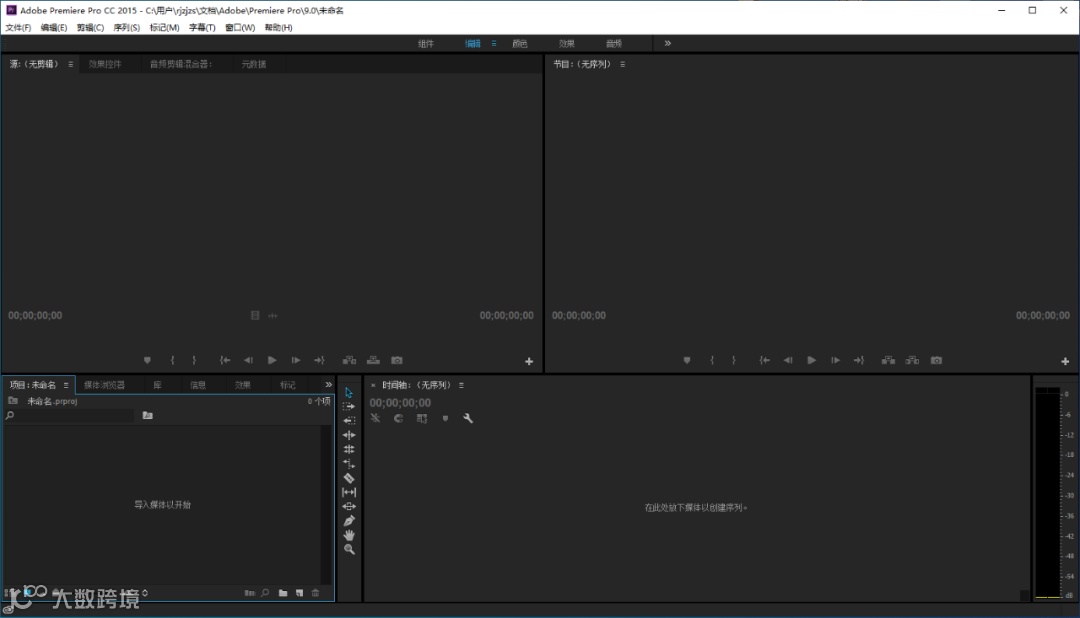Go to In point in Source monitor
Screen dimensions: 1080x618
coord(225,360)
